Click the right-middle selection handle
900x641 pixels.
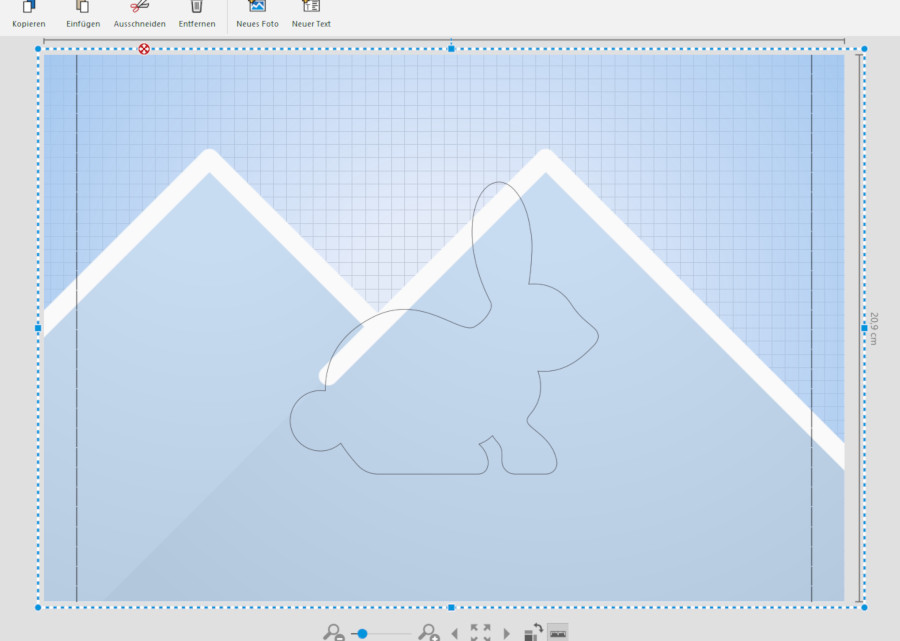[x=864, y=328]
